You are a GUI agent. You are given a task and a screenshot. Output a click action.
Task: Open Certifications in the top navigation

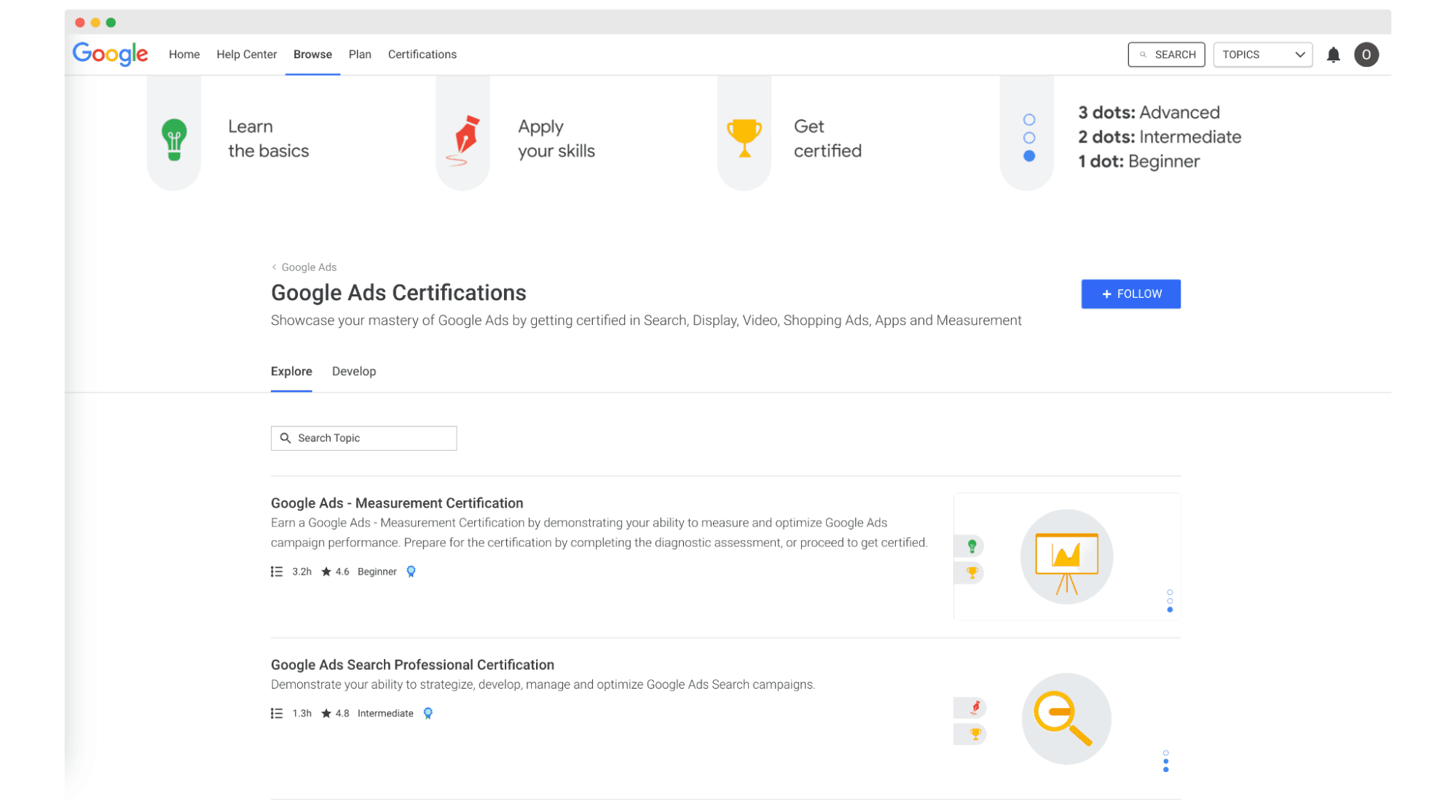coord(422,55)
